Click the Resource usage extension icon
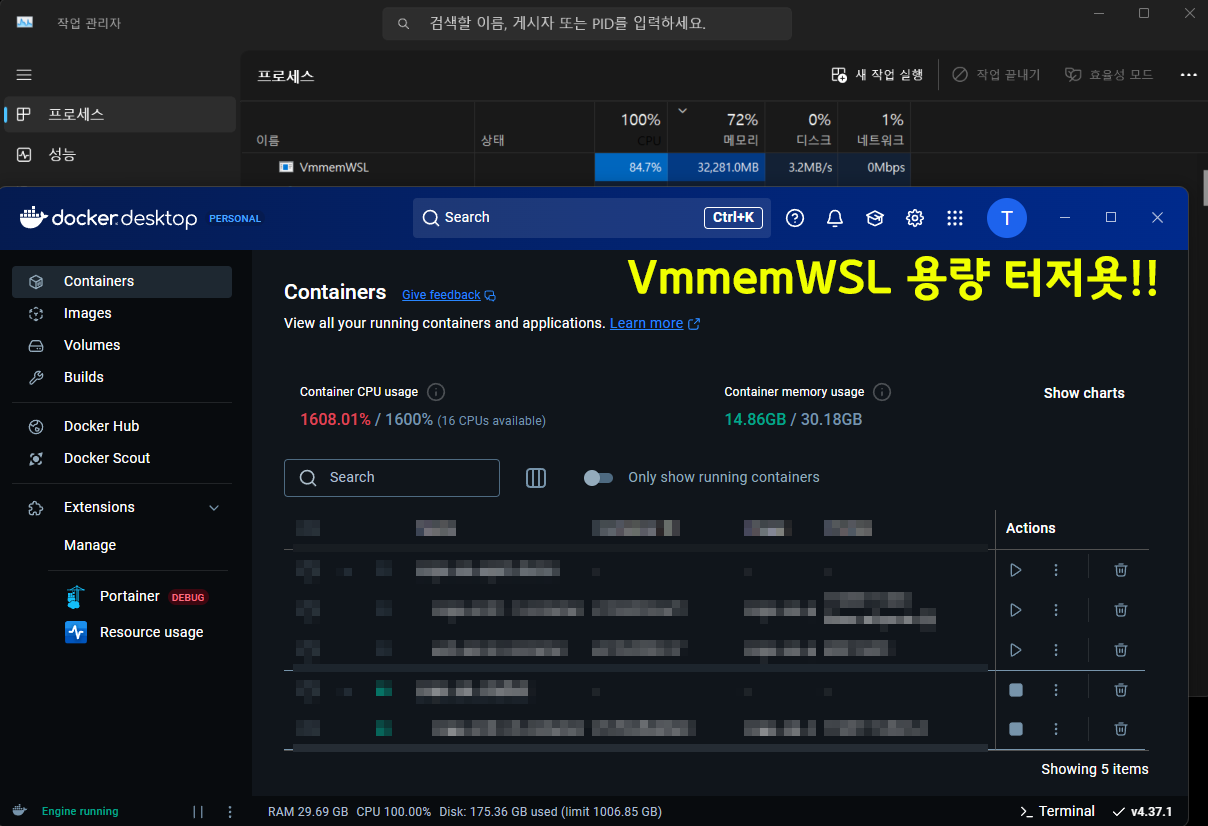This screenshot has width=1208, height=826. pyautogui.click(x=76, y=632)
